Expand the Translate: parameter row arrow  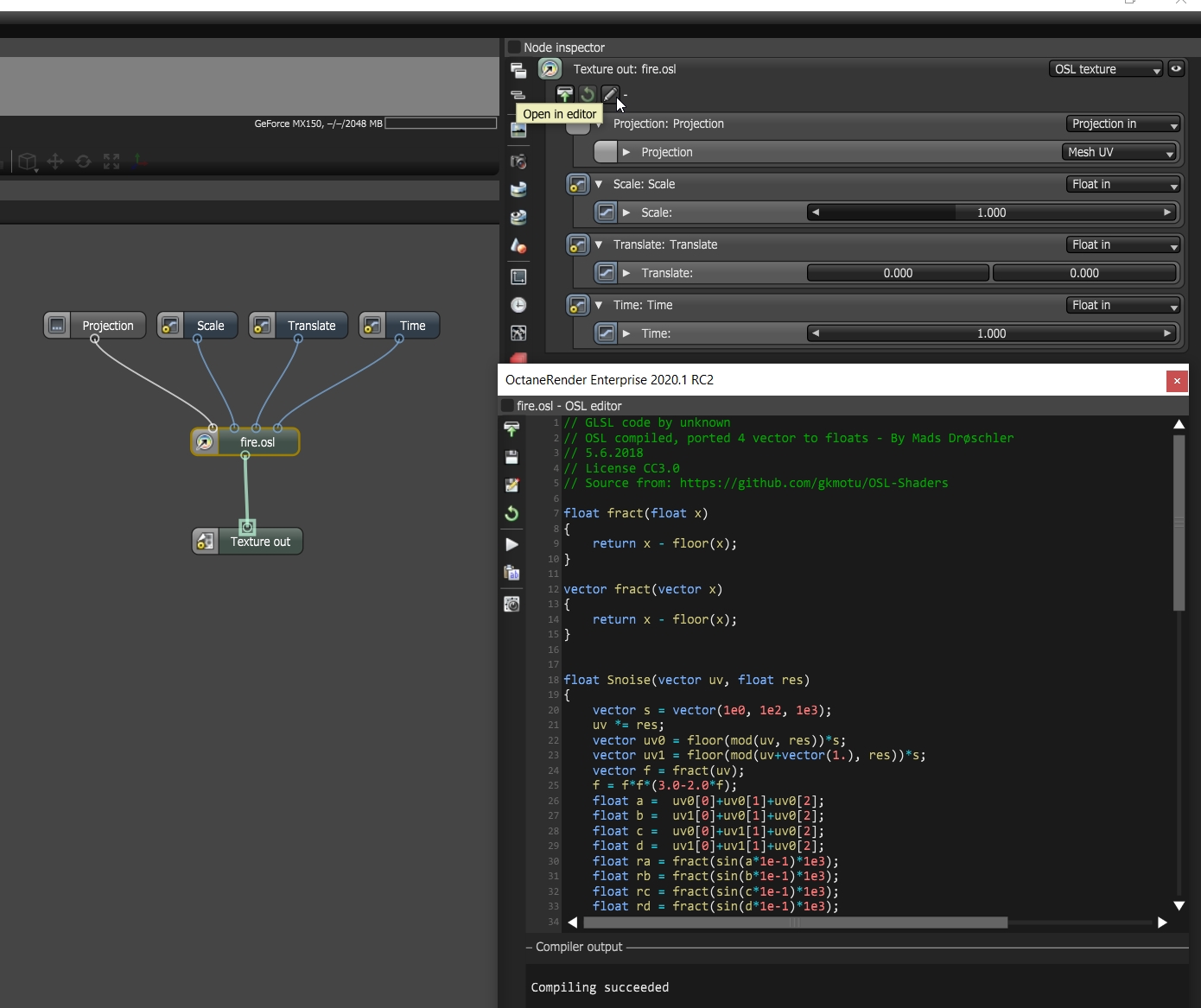[x=626, y=273]
